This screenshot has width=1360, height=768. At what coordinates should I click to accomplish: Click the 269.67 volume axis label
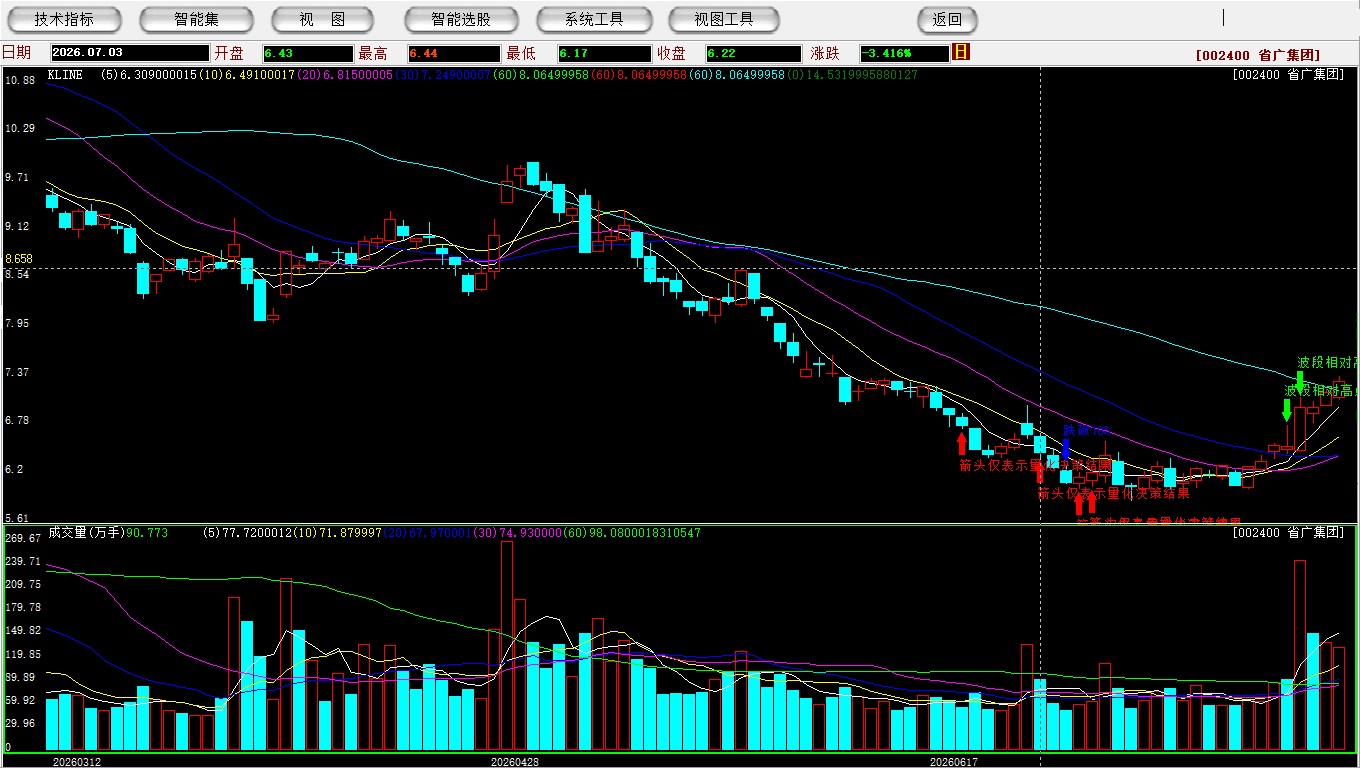pos(23,538)
